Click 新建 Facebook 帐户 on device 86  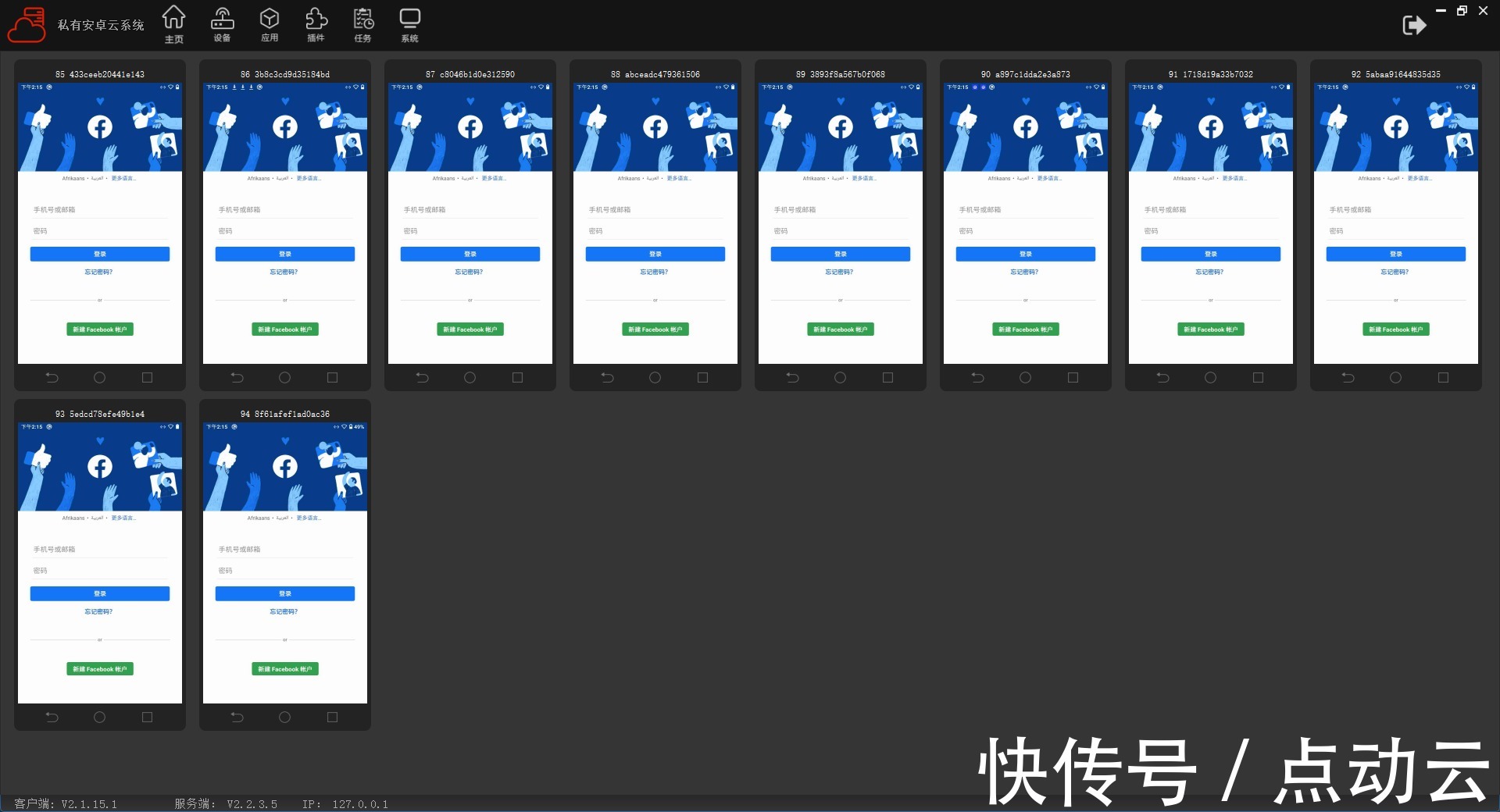(x=285, y=329)
